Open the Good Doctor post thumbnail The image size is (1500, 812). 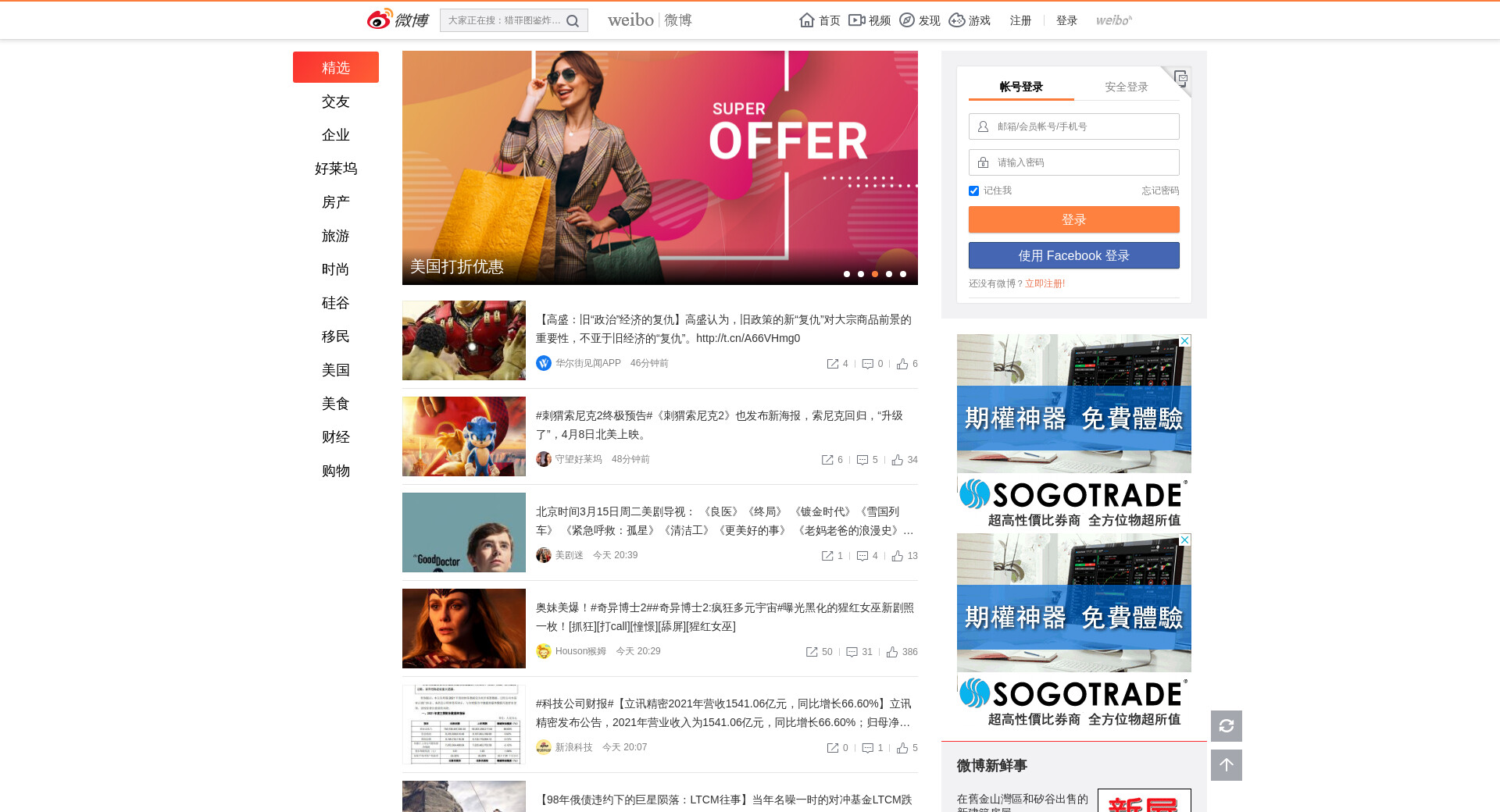464,532
